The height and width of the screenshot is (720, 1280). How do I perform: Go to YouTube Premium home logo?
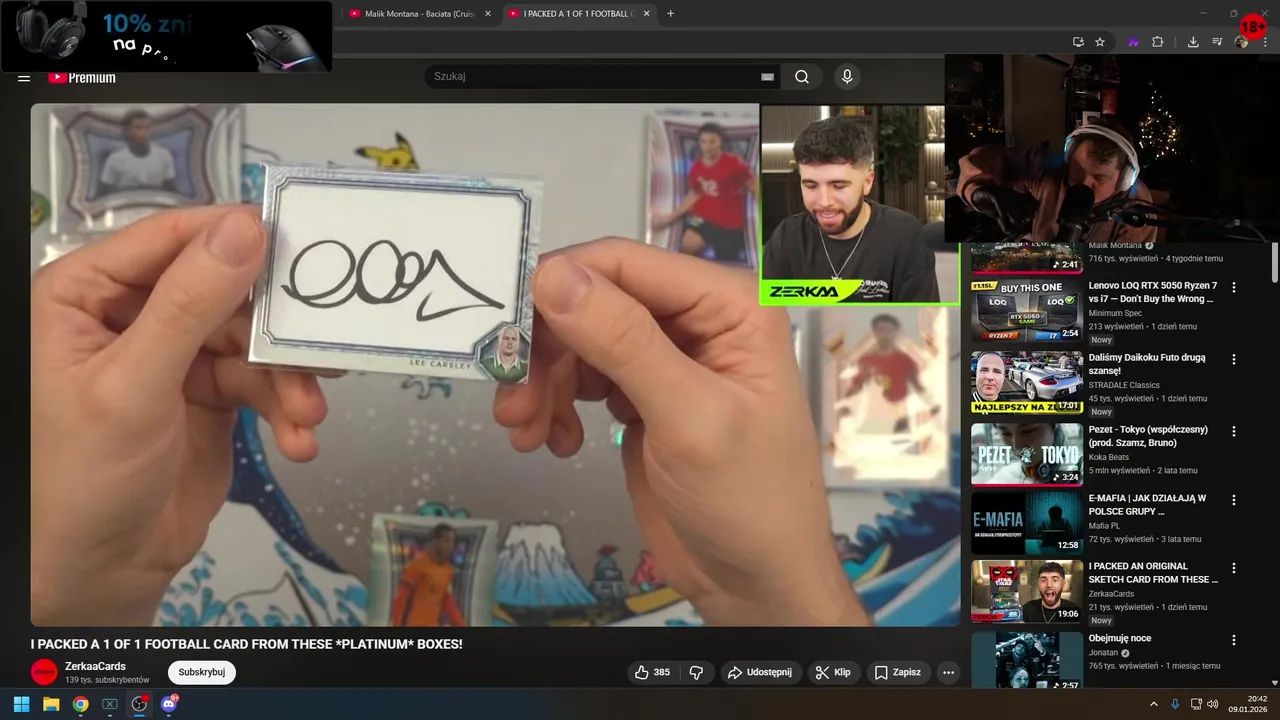82,77
